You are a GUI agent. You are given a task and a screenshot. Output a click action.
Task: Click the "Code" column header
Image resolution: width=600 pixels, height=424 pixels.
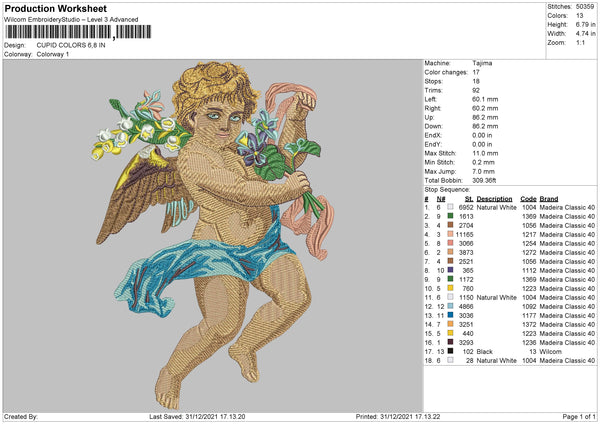coord(528,199)
